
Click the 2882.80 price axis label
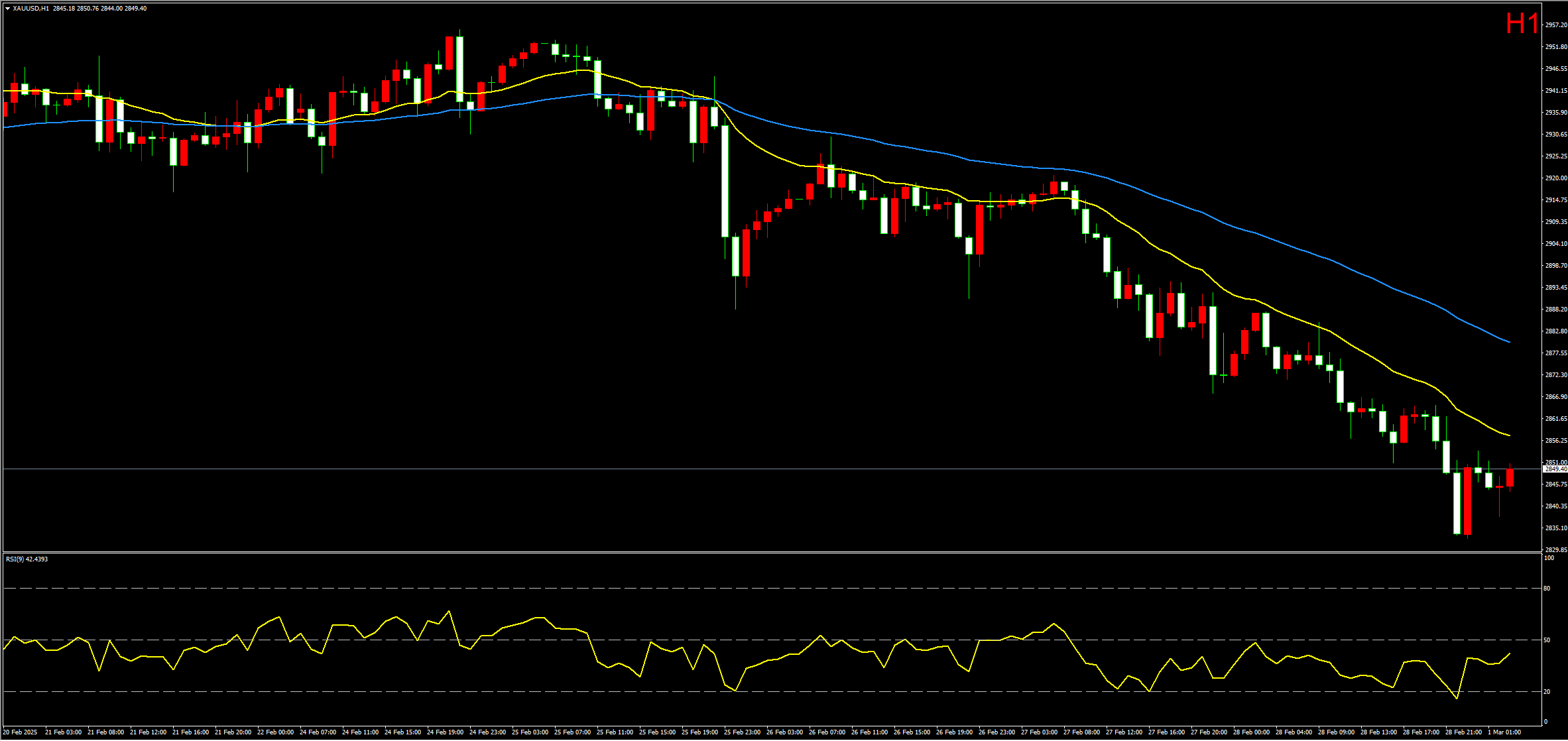(1556, 331)
